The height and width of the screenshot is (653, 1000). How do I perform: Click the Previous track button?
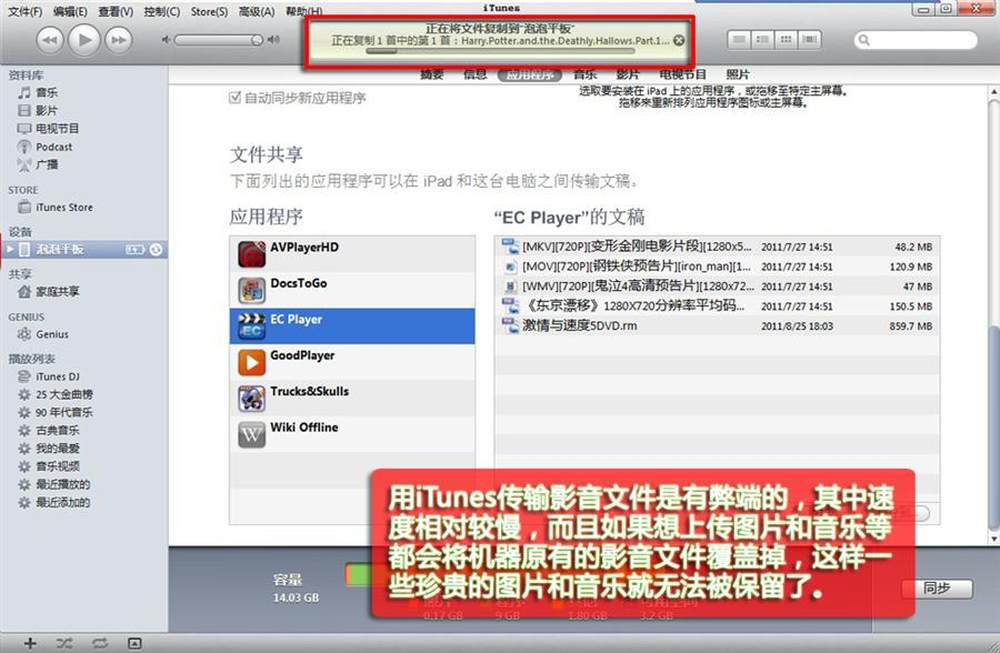point(50,40)
